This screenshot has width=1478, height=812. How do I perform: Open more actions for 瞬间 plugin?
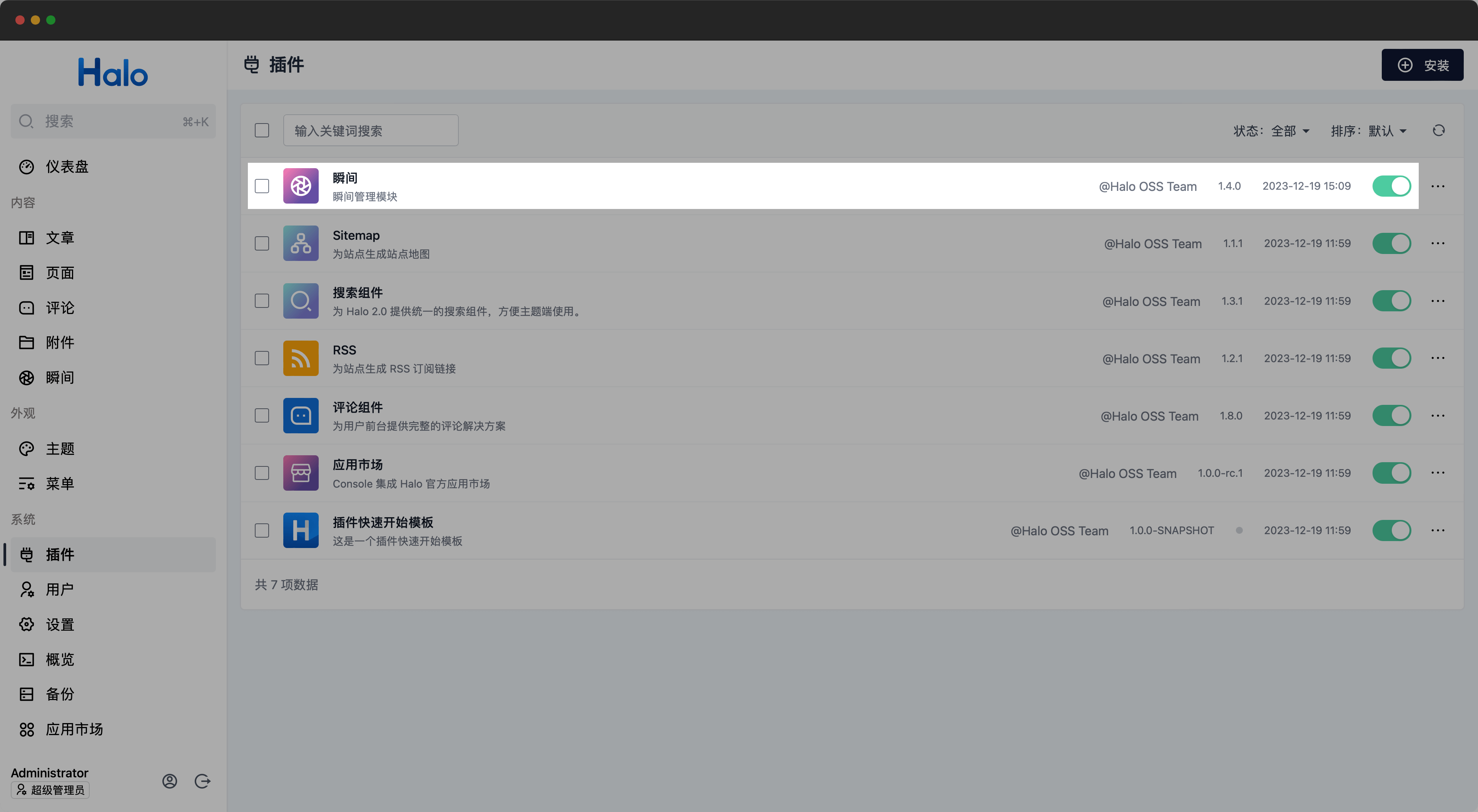tap(1438, 186)
